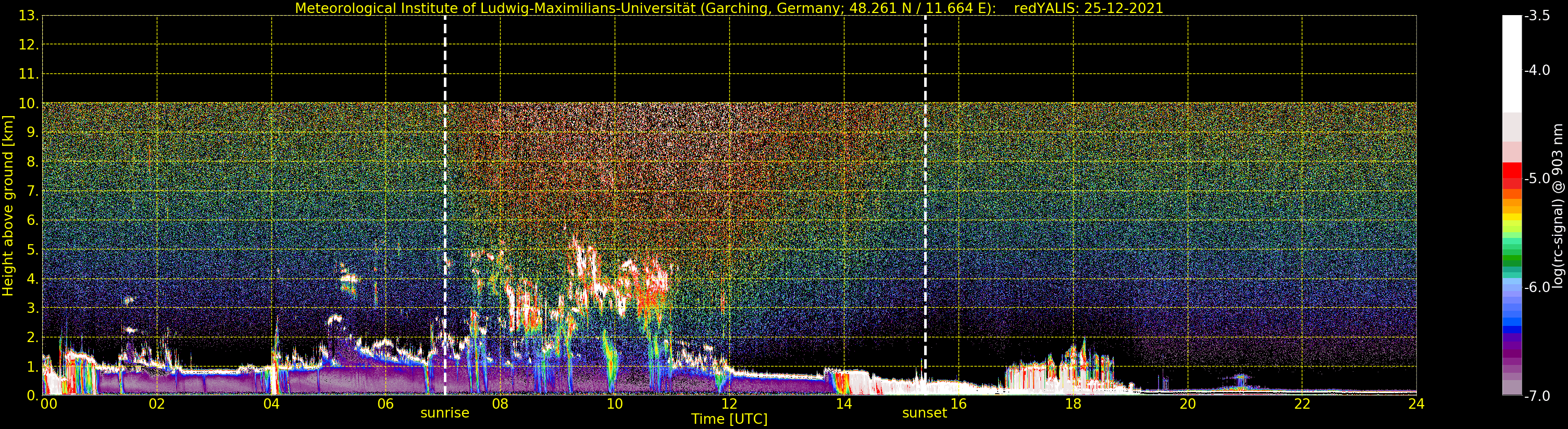Click time-axis tick label '06'

pos(386,404)
